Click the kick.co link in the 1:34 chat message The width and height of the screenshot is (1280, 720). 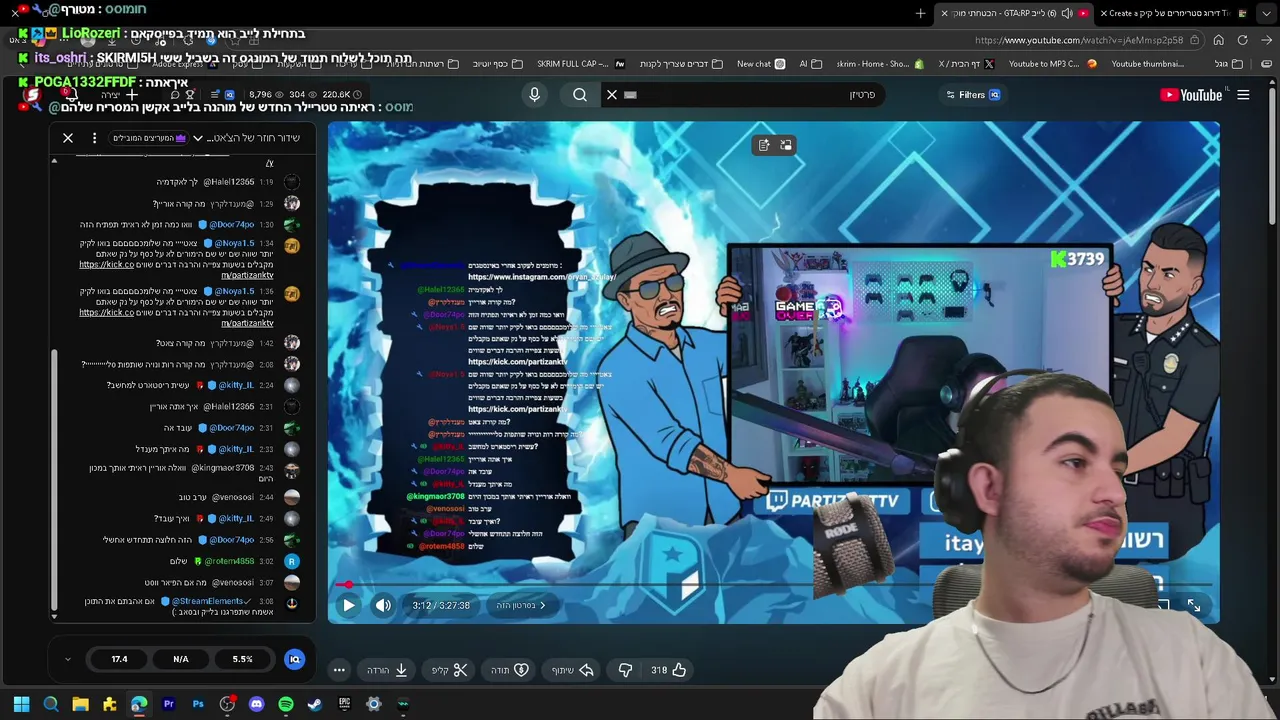click(x=106, y=264)
